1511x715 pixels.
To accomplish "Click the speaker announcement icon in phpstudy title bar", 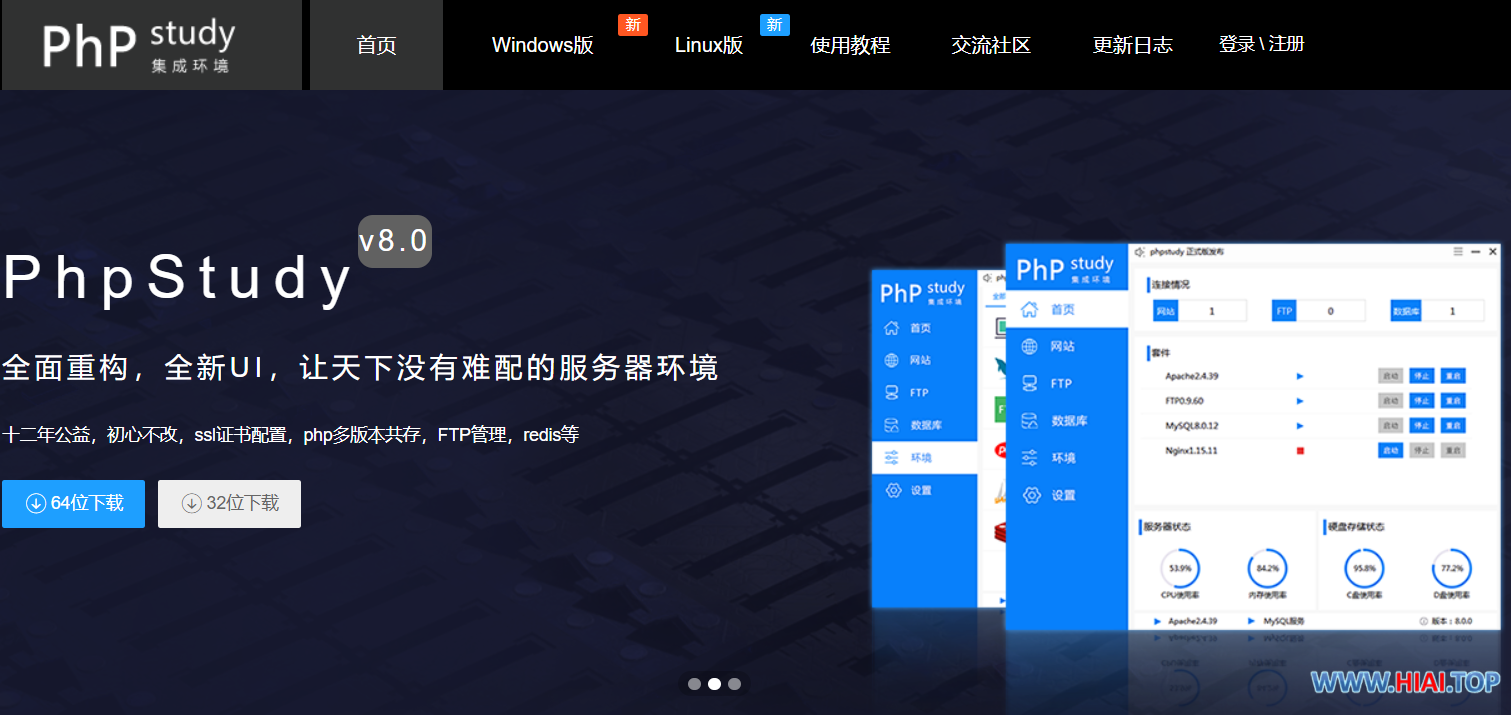I will coord(1140,252).
